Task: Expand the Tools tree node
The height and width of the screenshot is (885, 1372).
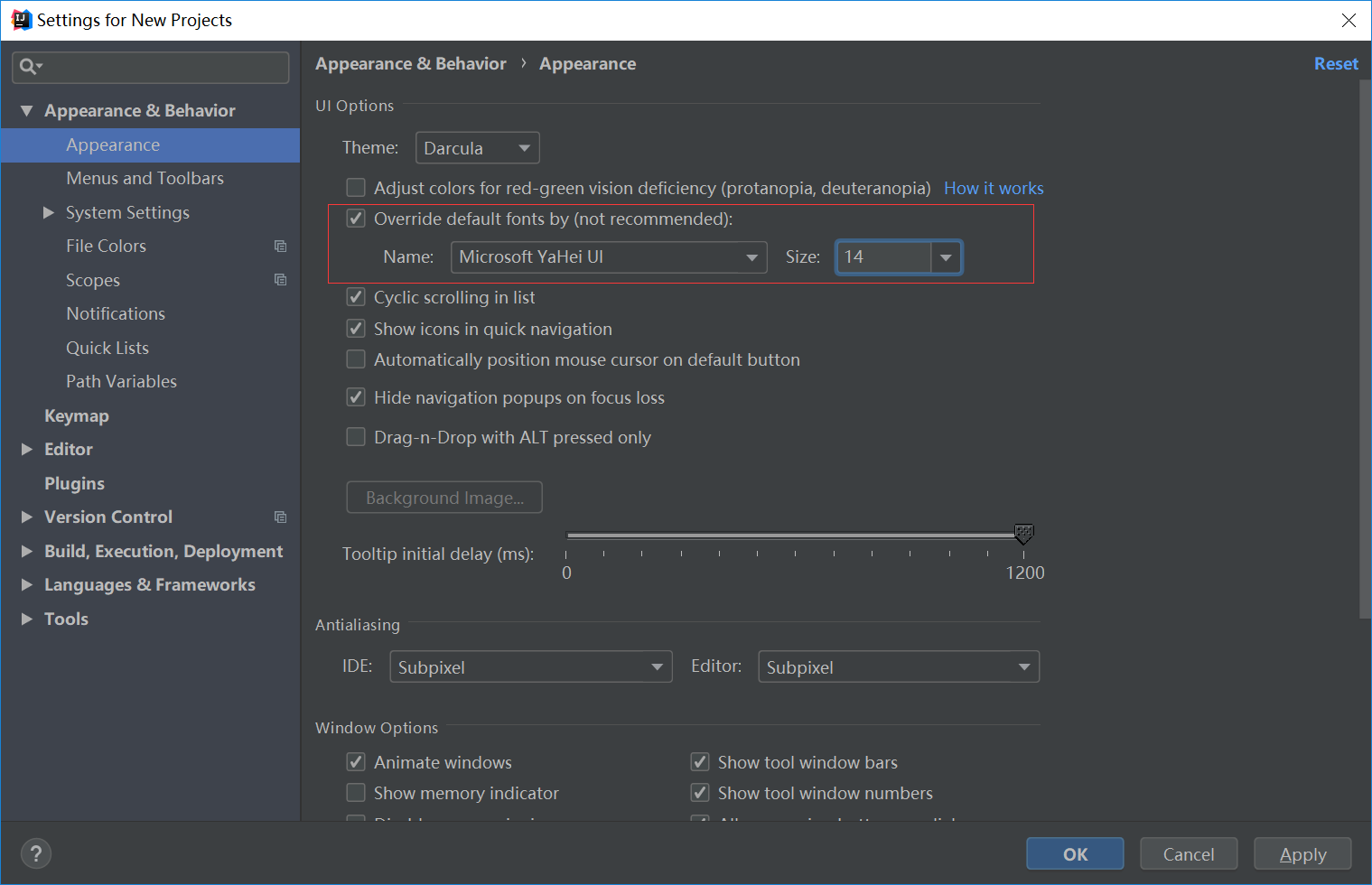Action: [26, 619]
